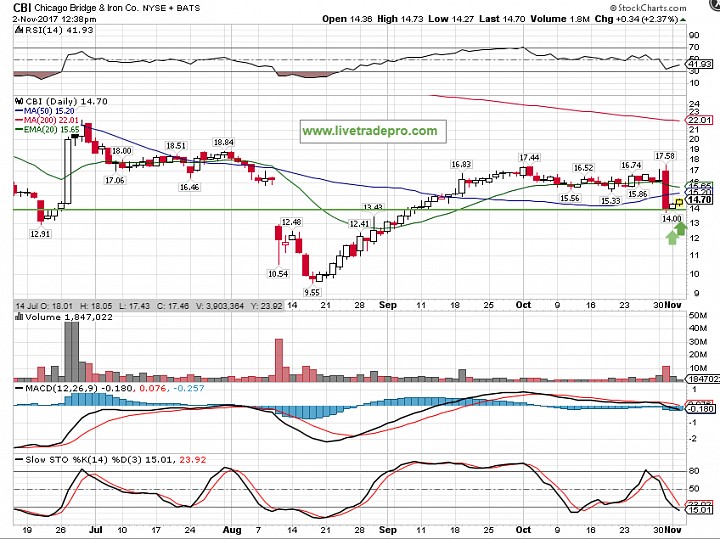Click the 16.46 price low annotation
This screenshot has width=720, height=539.
coord(189,187)
